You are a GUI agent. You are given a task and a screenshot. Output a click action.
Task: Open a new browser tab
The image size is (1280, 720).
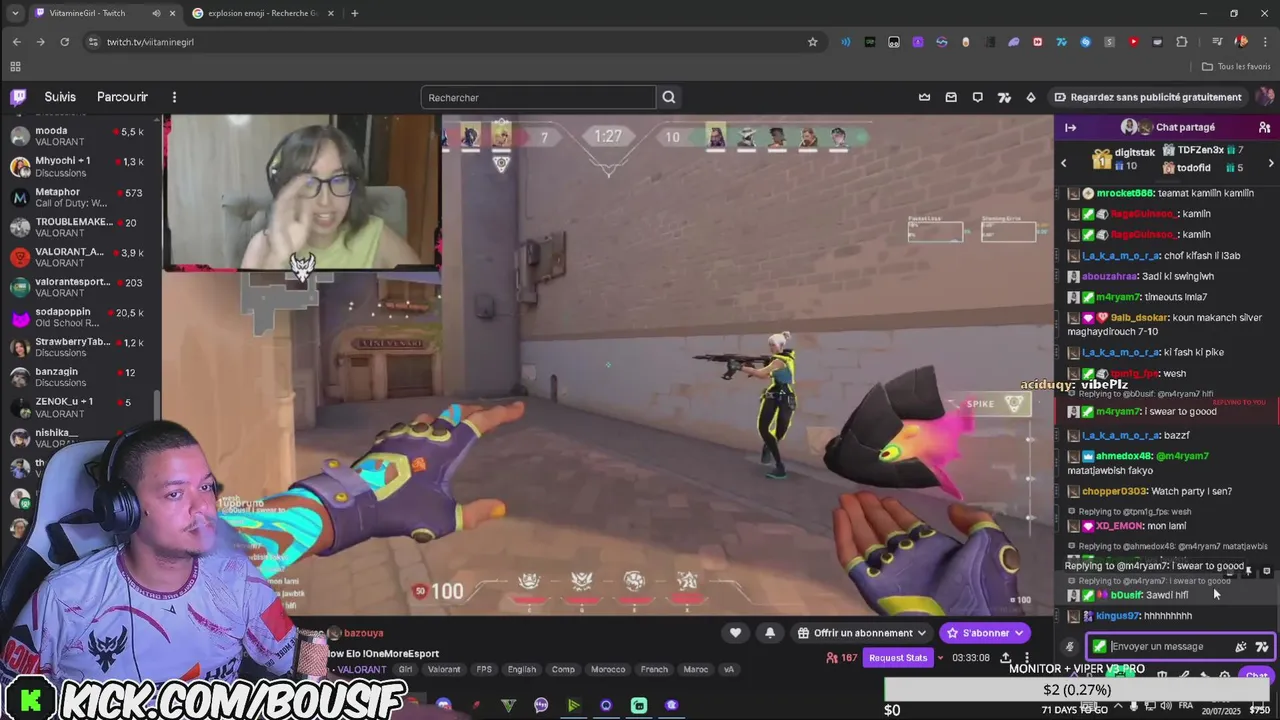(x=355, y=13)
